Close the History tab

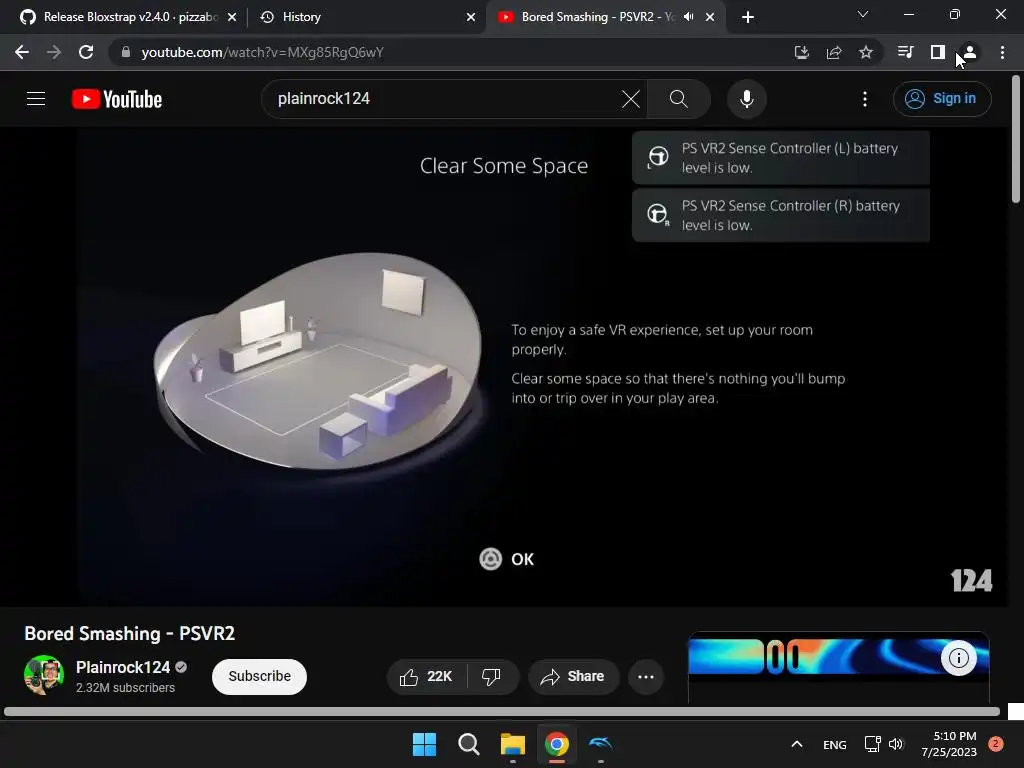[x=471, y=18]
